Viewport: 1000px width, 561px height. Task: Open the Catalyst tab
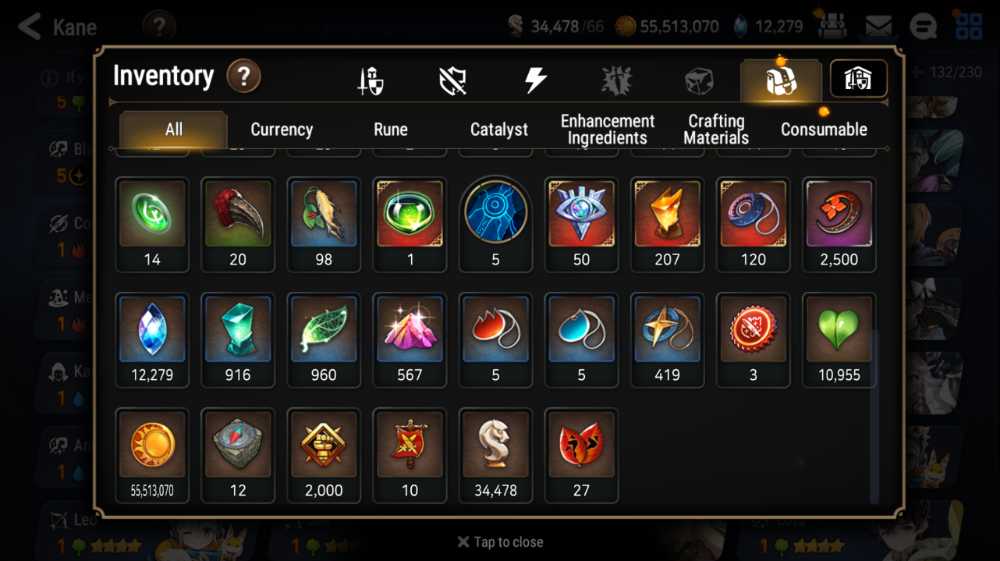(x=499, y=129)
